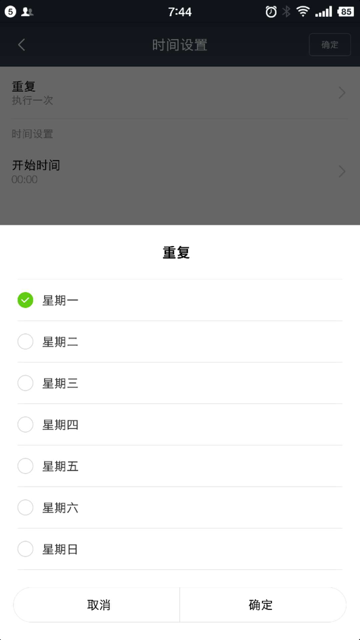Image resolution: width=360 pixels, height=640 pixels.
Task: Uncheck the green 星期一 checkbox
Action: (x=25, y=300)
